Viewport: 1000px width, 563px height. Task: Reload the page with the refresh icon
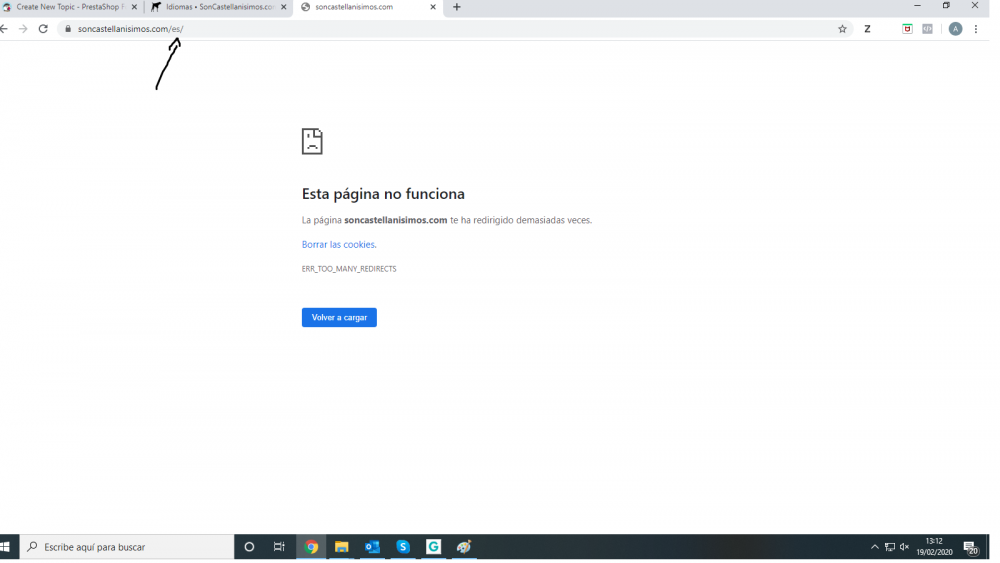pos(43,29)
